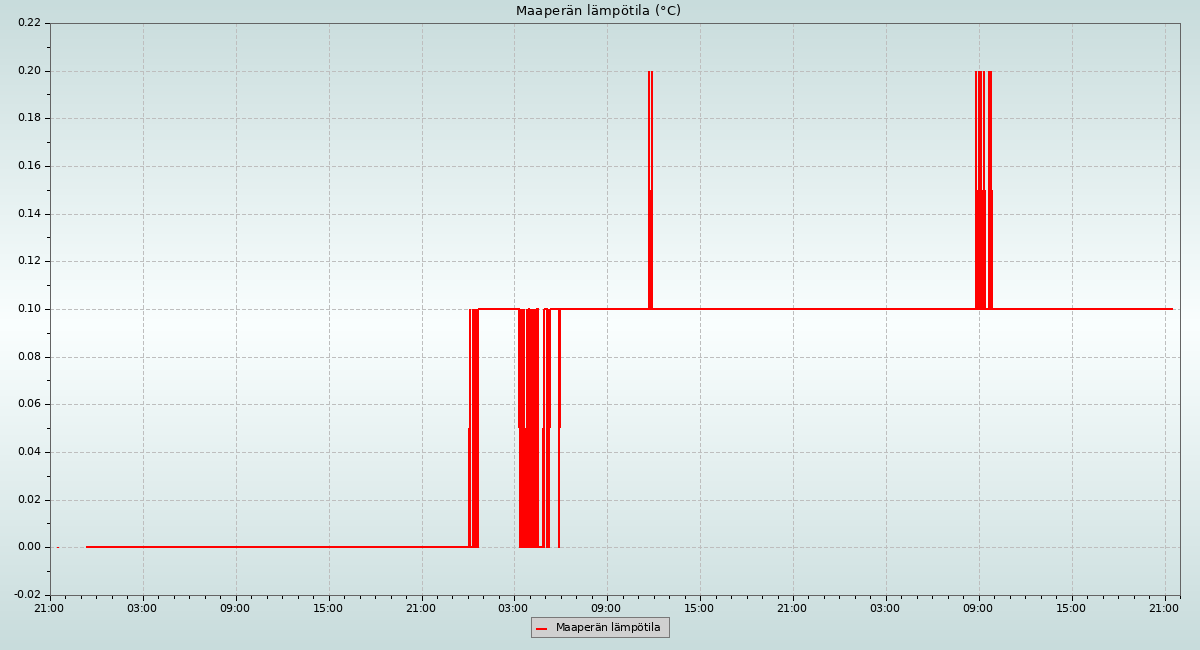Pick the 0.16 y-axis label

click(29, 166)
